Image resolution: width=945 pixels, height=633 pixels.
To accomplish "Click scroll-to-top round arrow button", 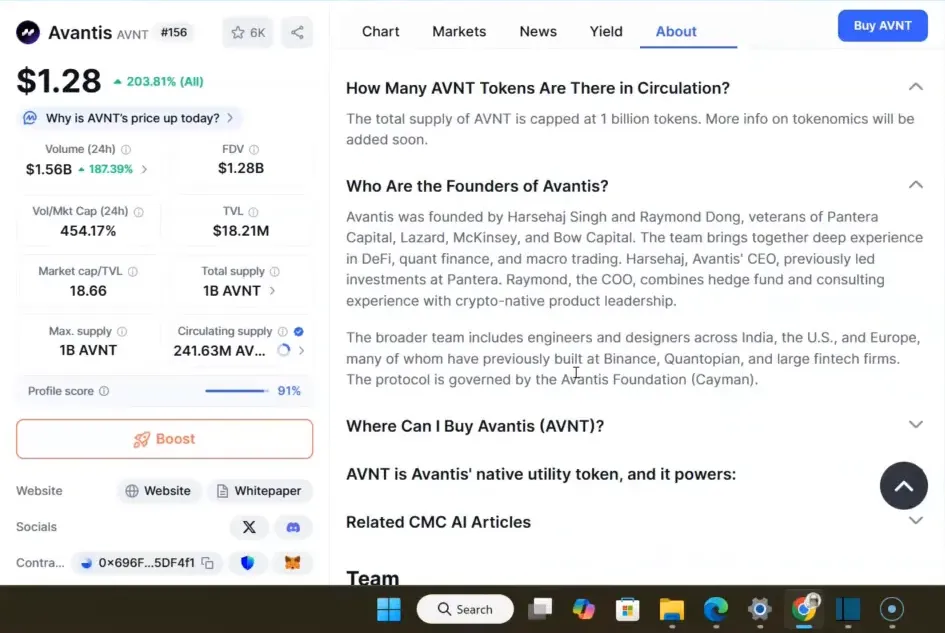I will point(903,486).
